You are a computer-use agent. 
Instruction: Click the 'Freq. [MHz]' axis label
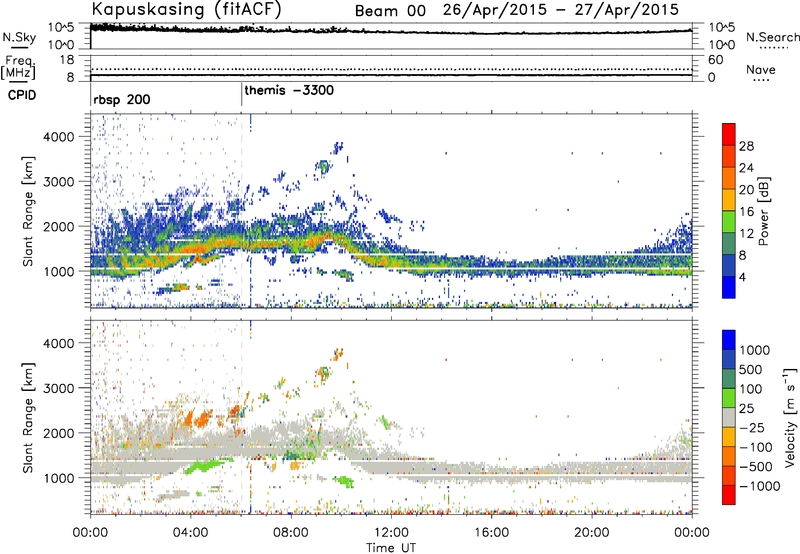18,67
